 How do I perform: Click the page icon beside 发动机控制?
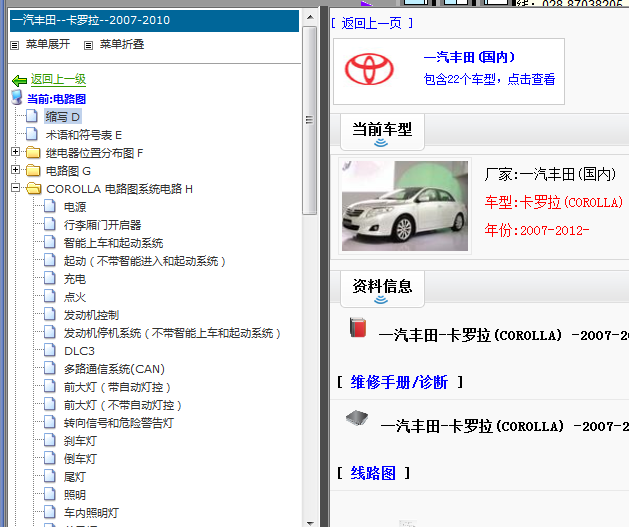coord(50,314)
